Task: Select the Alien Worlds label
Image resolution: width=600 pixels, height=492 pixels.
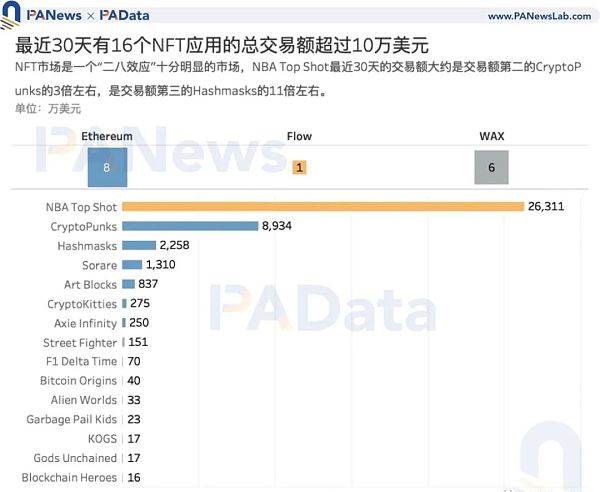Action: coord(84,400)
